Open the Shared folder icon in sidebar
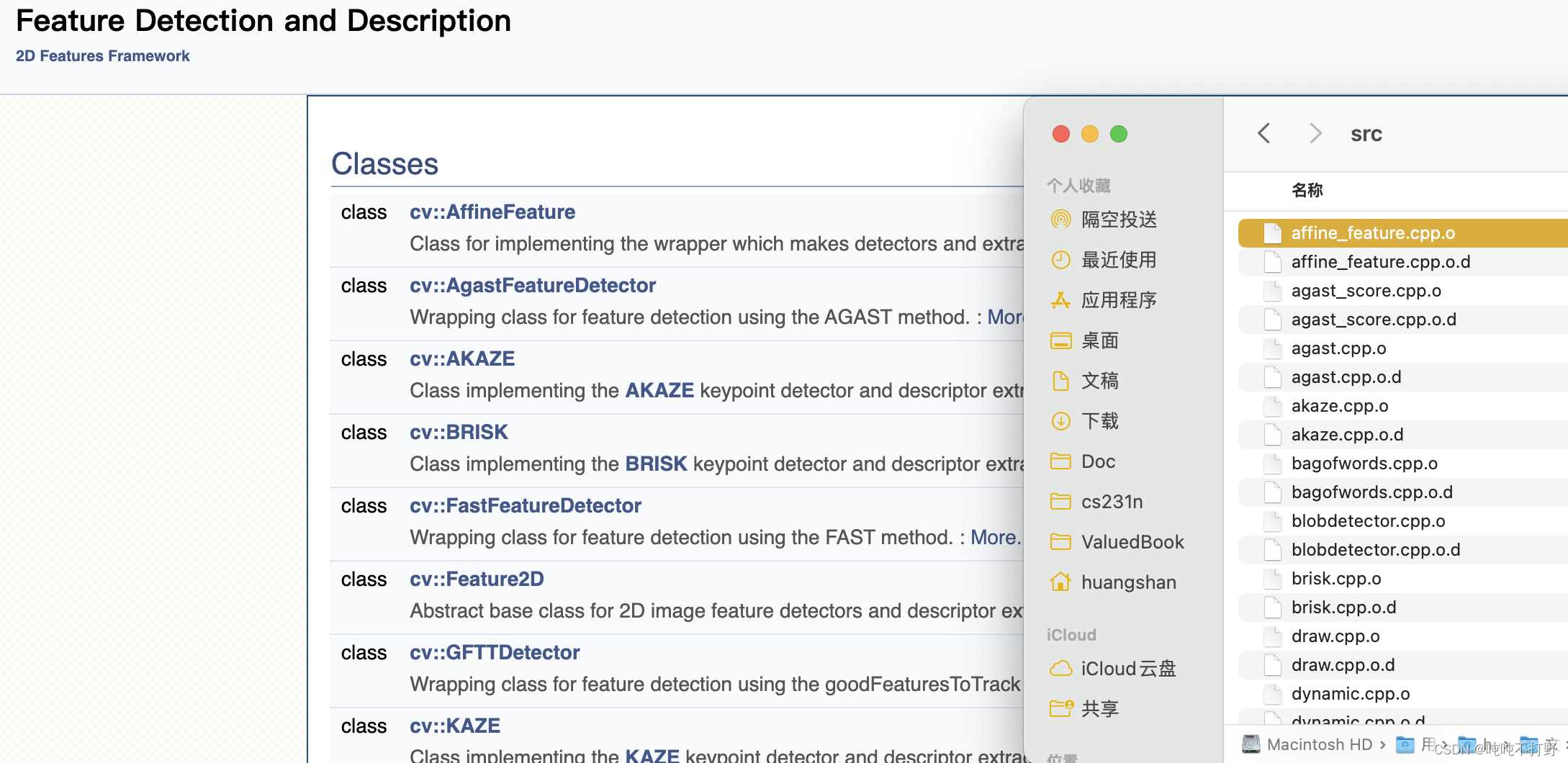 point(1061,708)
